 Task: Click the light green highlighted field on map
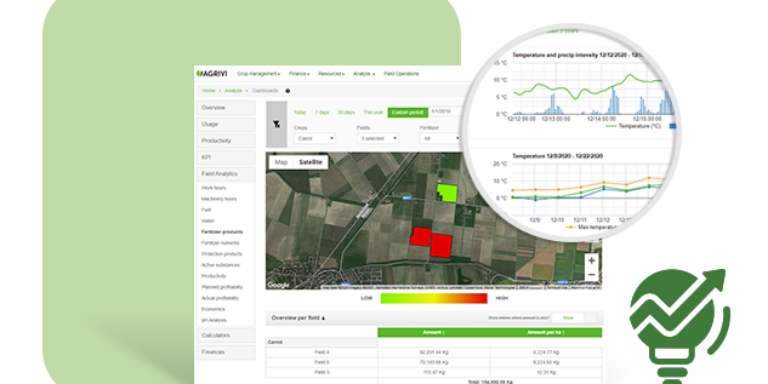447,192
